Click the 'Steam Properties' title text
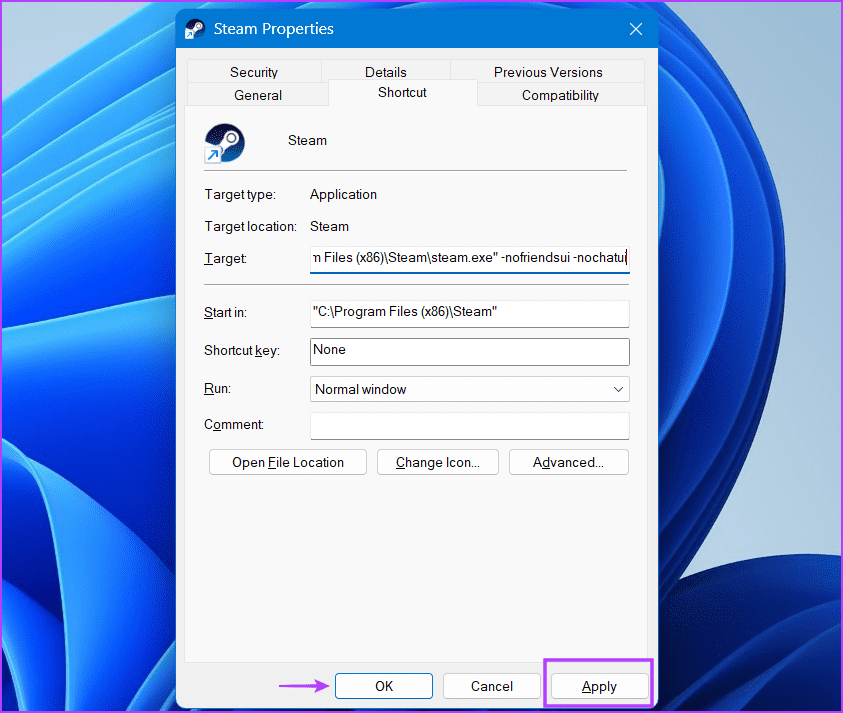 (x=274, y=28)
